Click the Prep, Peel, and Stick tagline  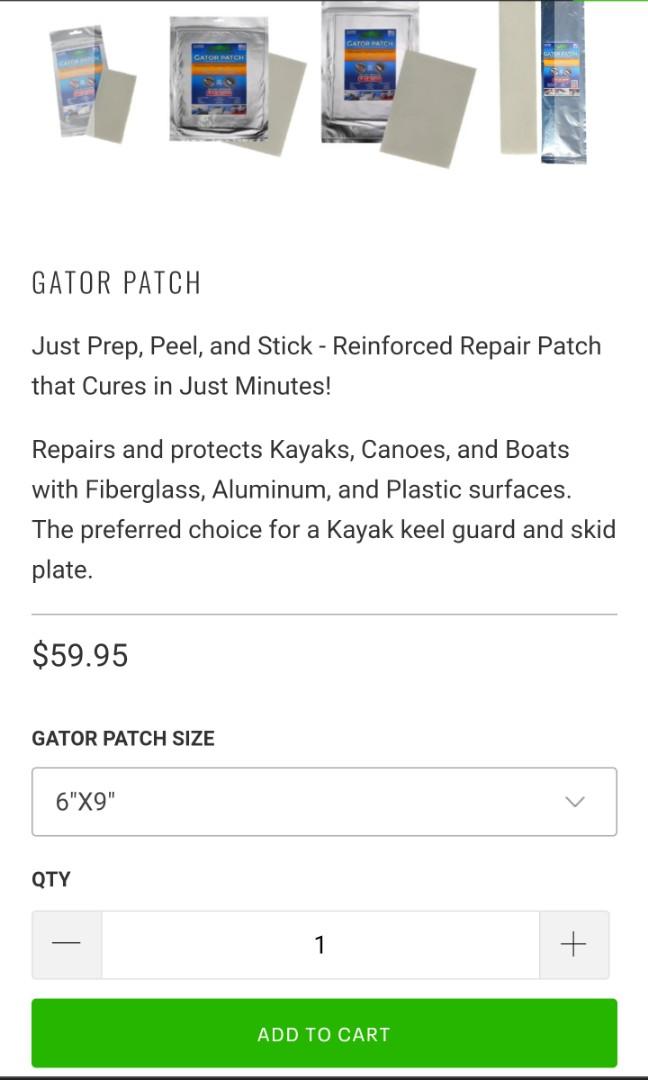point(315,366)
